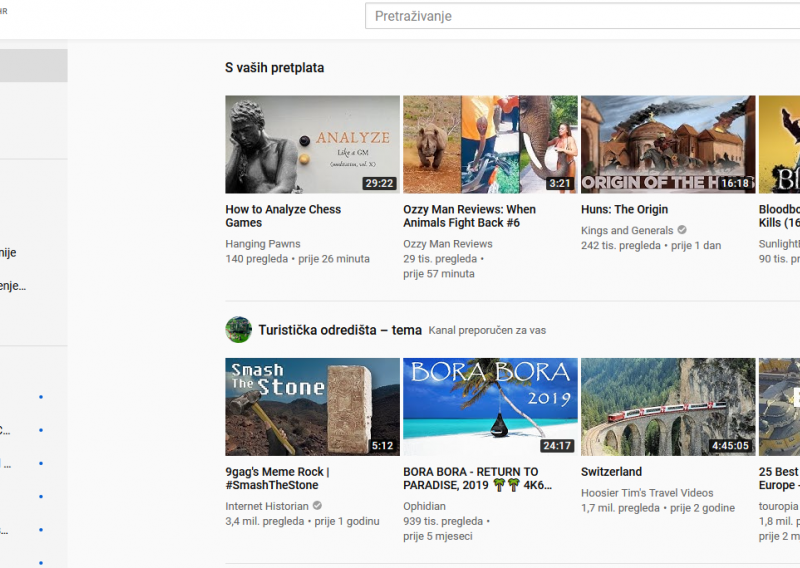Click the '242 tis. pregleda • prije 1 dan' text
800x568 pixels.
coord(651,245)
